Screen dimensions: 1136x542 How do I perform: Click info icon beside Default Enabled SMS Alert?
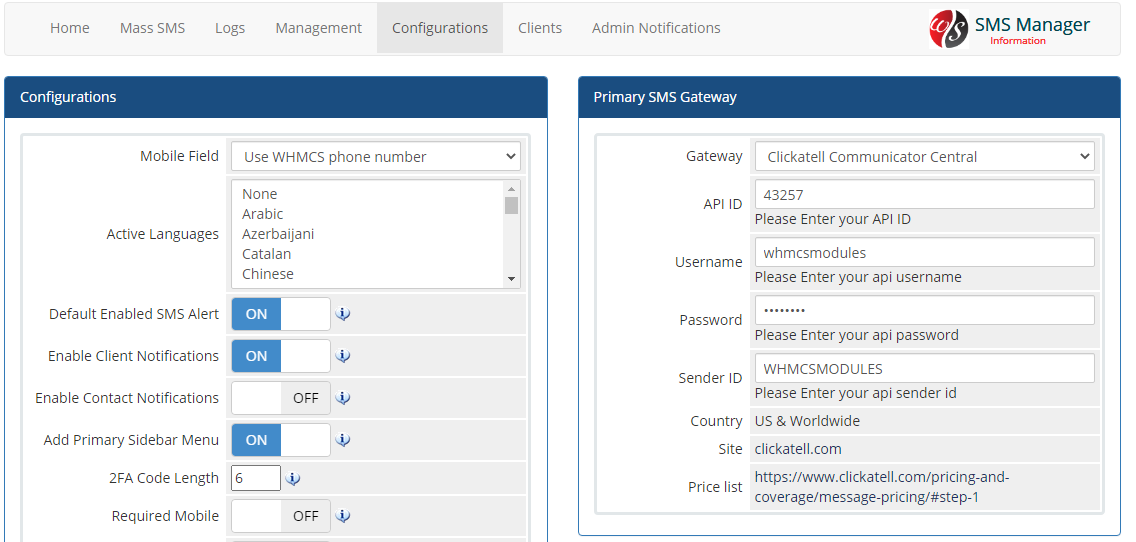coord(343,314)
